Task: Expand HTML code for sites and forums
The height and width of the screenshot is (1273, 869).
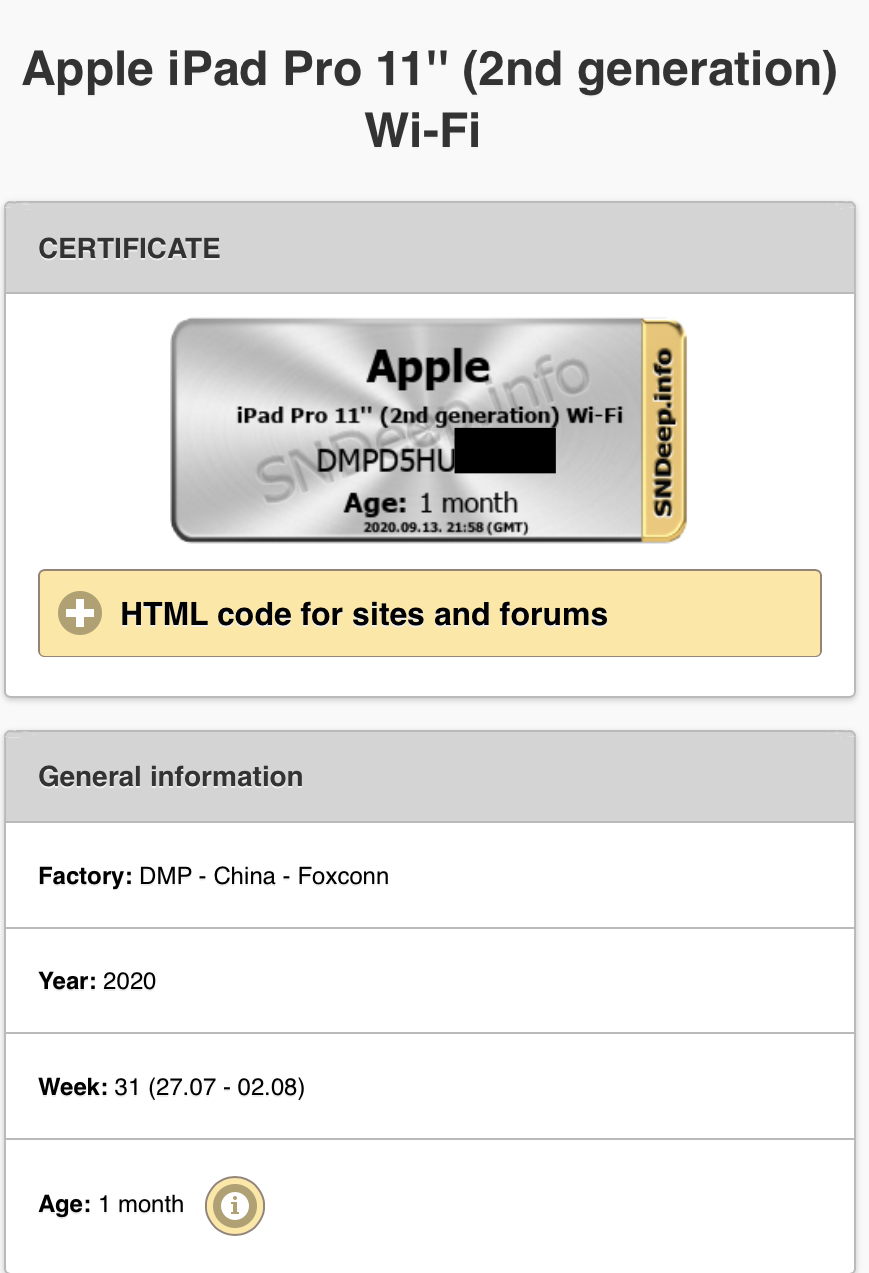Action: (430, 613)
